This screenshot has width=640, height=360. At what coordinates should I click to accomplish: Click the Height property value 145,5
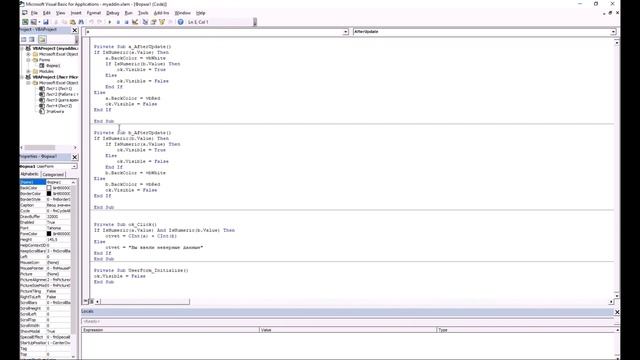(x=58, y=240)
